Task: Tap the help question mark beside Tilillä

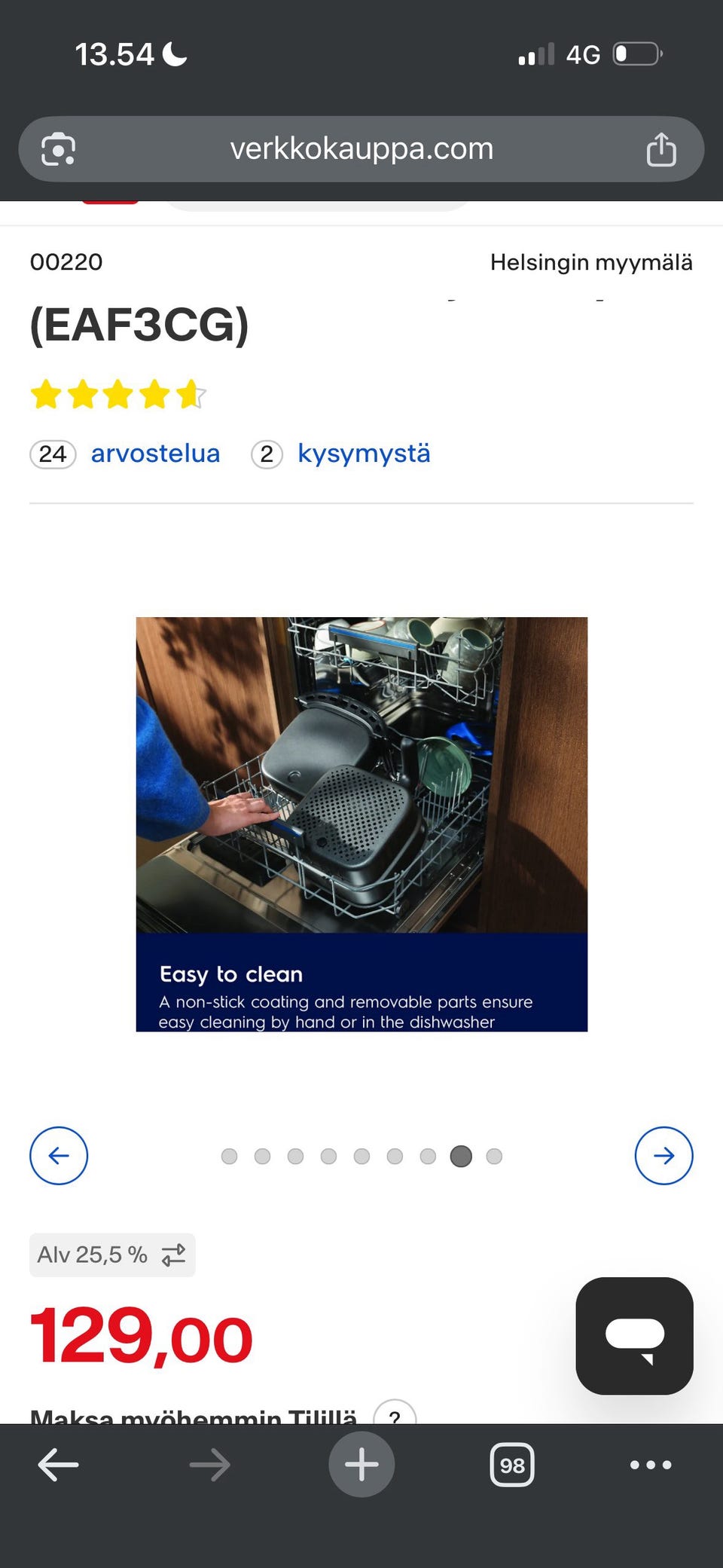Action: (395, 1414)
